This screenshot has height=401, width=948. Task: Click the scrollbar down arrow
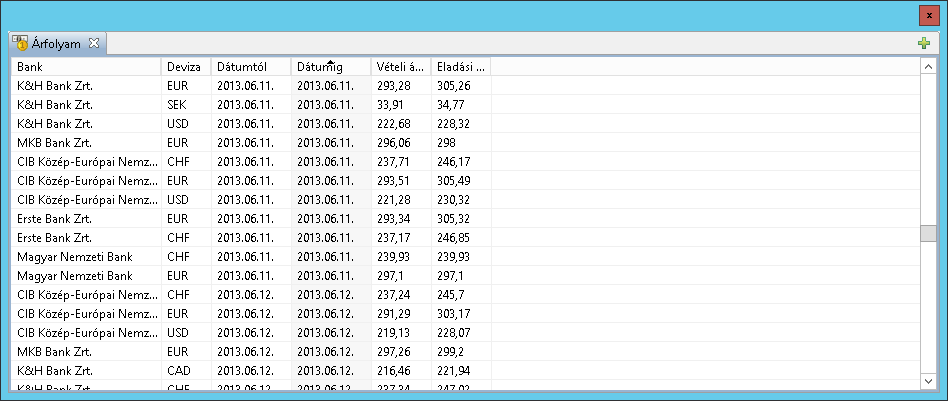pos(928,382)
